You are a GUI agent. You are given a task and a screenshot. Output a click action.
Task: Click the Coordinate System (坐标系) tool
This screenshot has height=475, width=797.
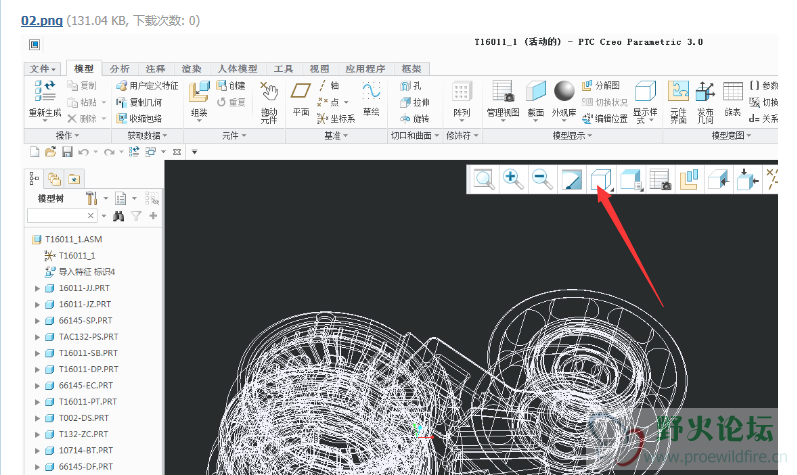click(x=335, y=119)
